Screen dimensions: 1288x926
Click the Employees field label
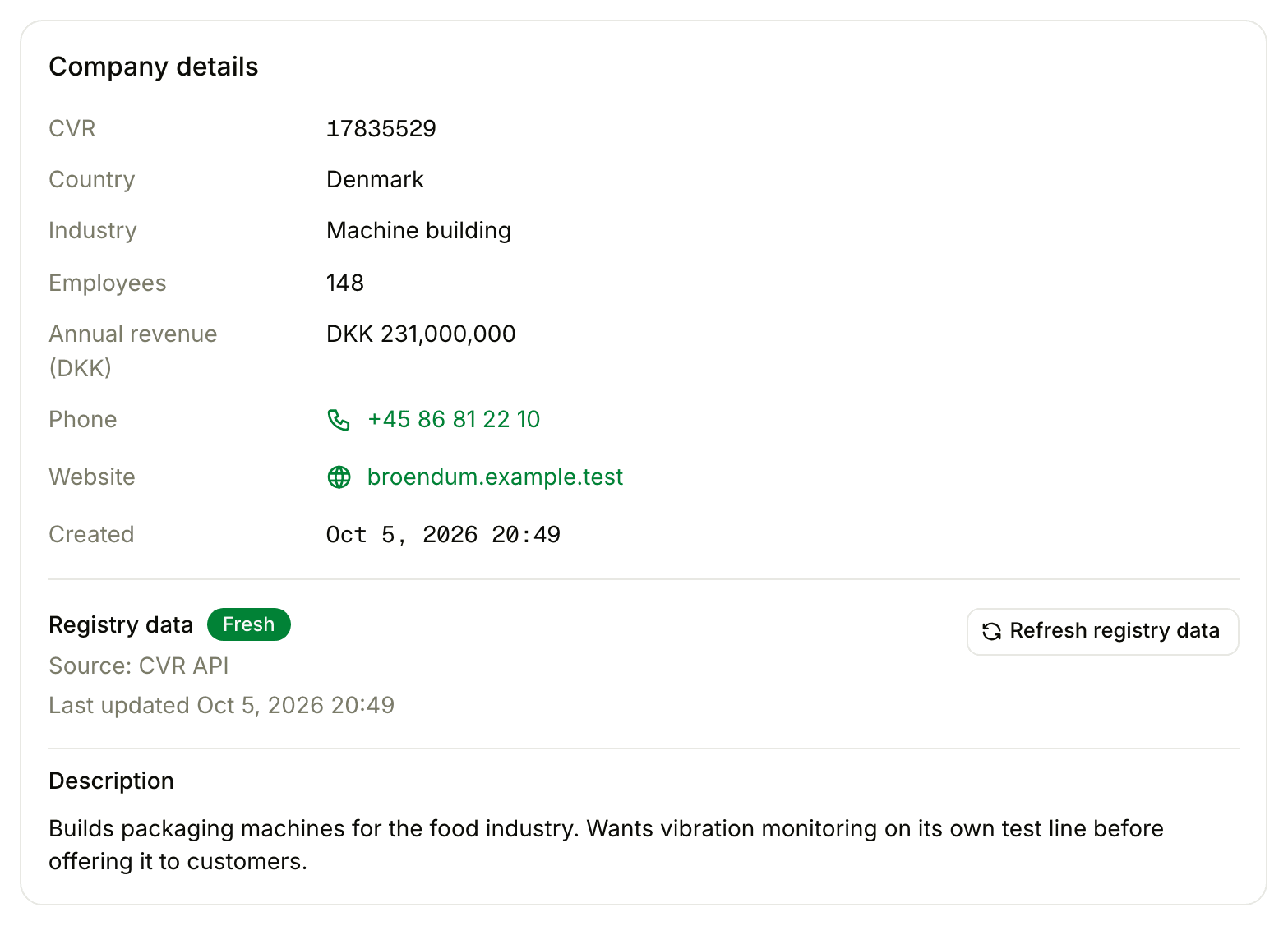pos(108,283)
